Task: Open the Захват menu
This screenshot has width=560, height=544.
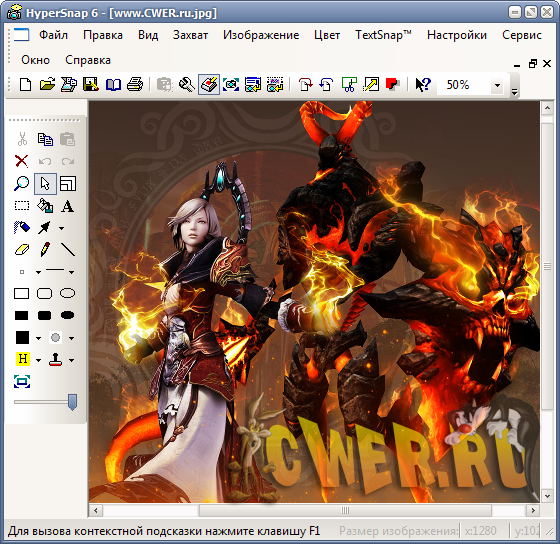Action: click(190, 35)
